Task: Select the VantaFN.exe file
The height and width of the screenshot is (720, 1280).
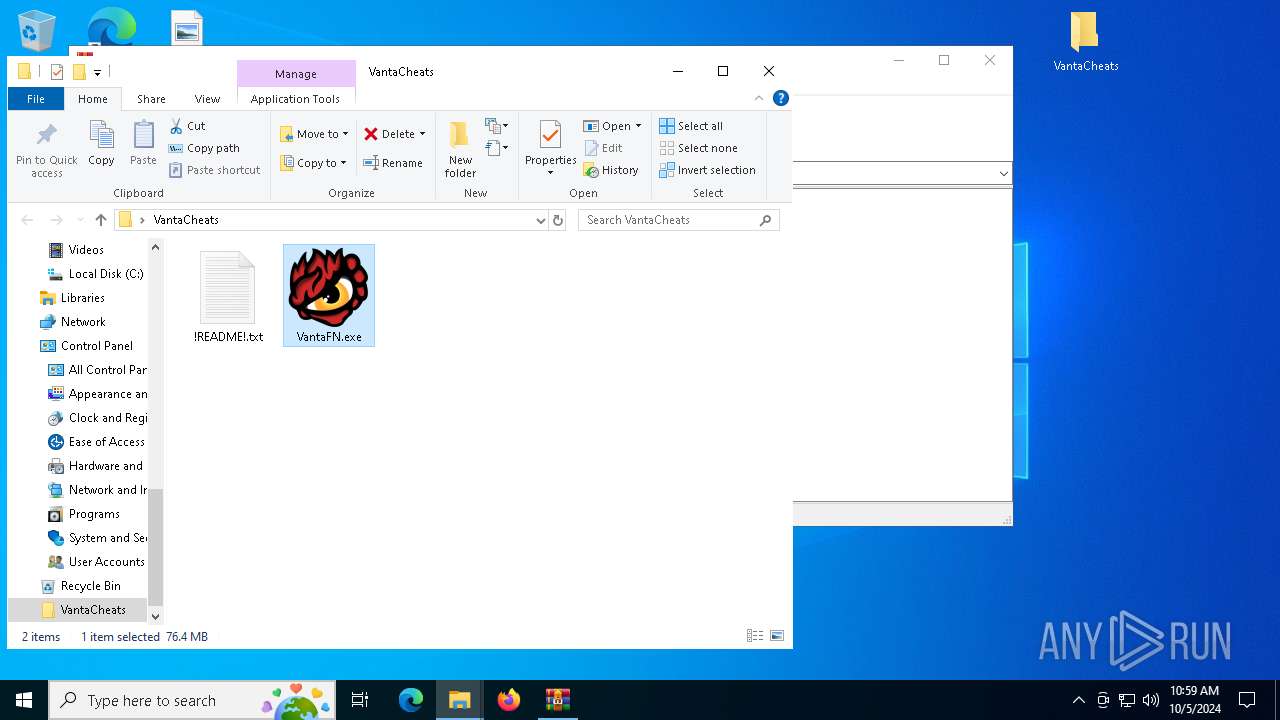Action: coord(329,296)
